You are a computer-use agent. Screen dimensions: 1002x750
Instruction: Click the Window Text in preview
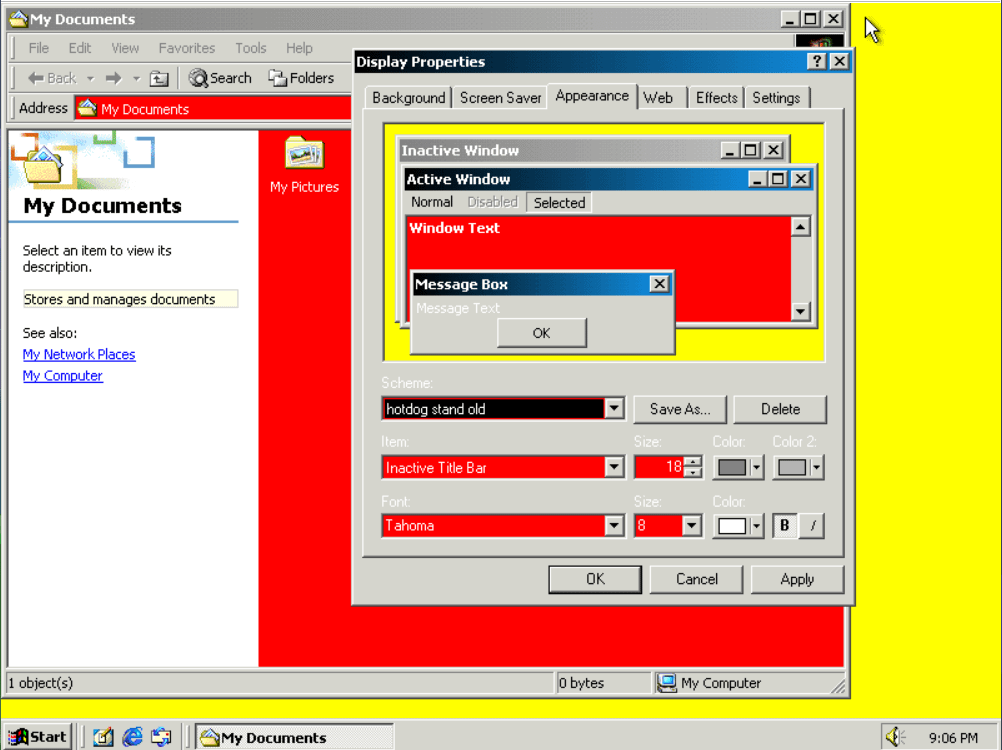click(x=454, y=228)
